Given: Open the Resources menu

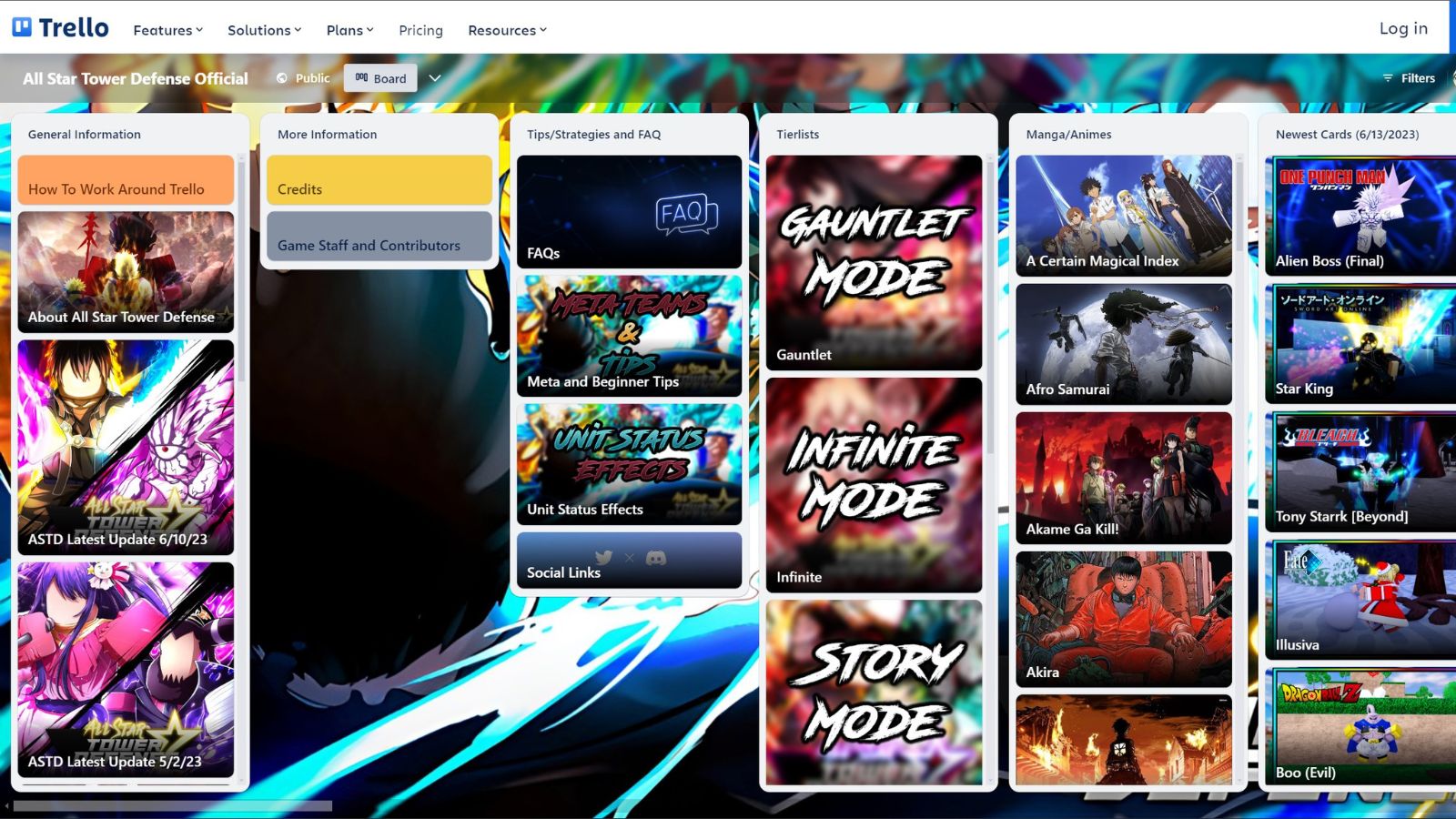Looking at the screenshot, I should [507, 30].
